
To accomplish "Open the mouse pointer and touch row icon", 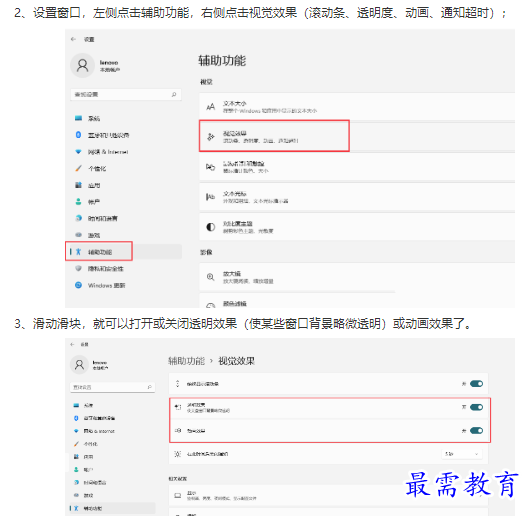I will coord(211,167).
